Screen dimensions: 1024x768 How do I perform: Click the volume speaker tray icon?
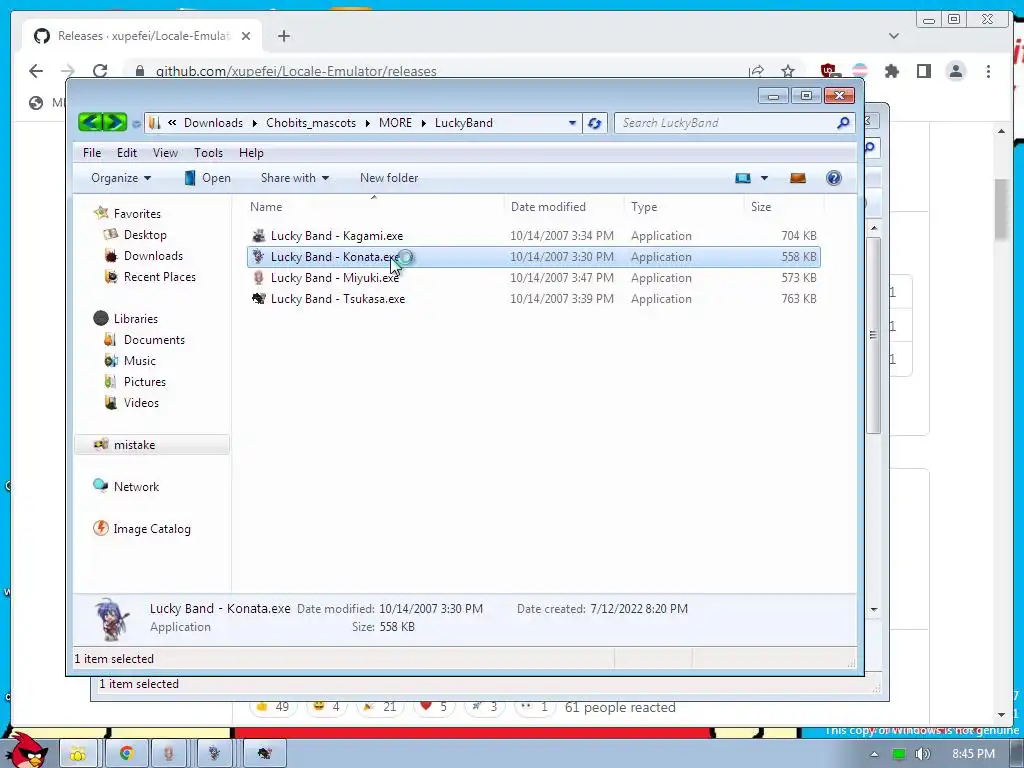pyautogui.click(x=922, y=754)
